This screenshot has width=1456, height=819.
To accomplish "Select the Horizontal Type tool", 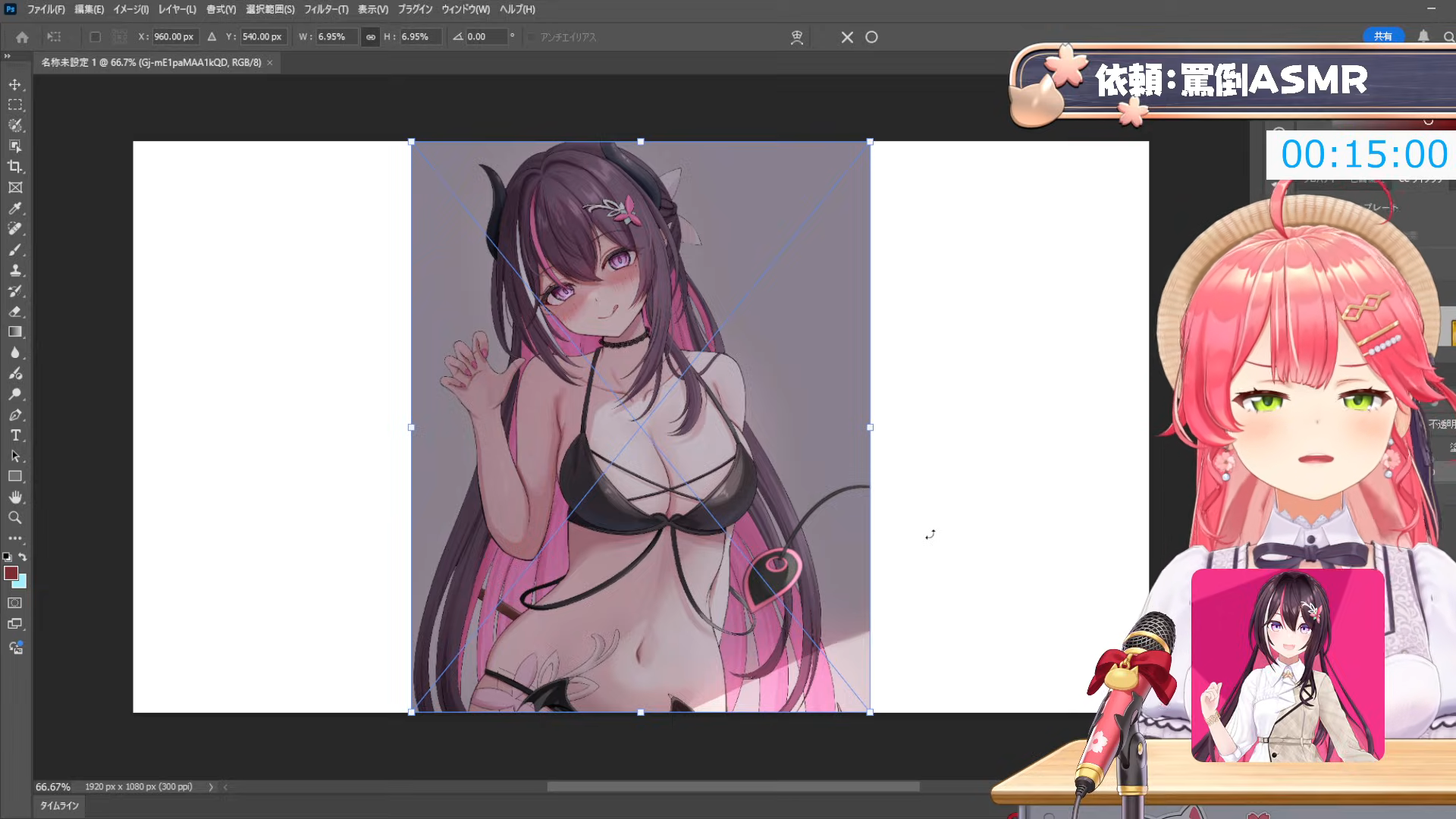I will tap(14, 435).
